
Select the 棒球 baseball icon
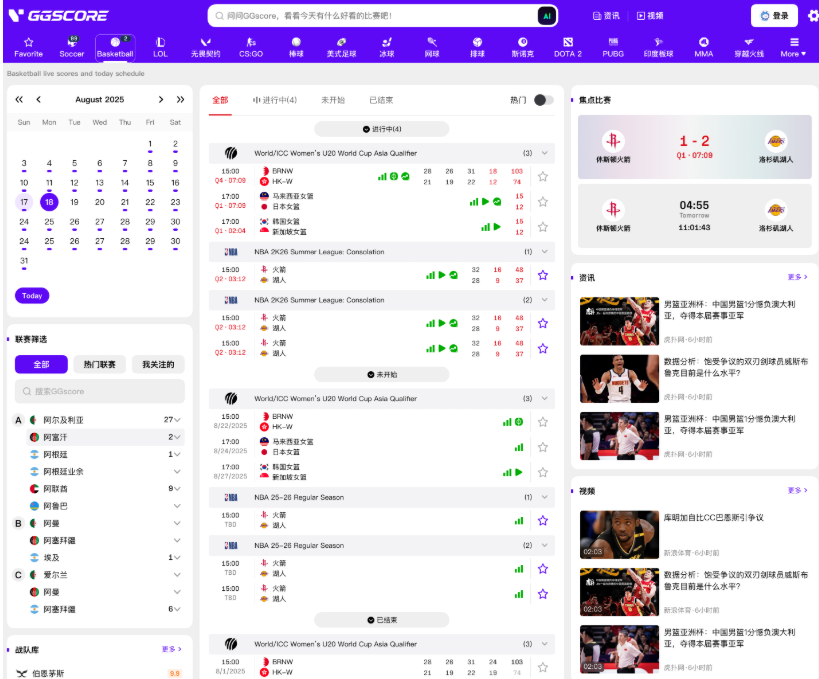point(296,42)
